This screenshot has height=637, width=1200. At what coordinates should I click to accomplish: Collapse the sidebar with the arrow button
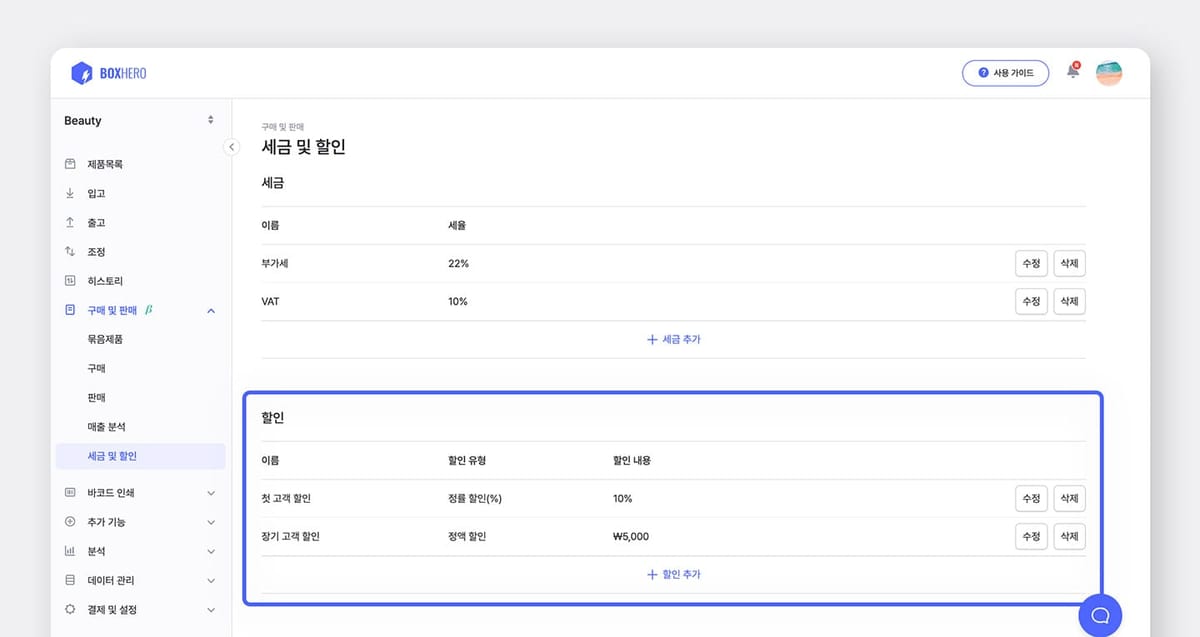[231, 147]
